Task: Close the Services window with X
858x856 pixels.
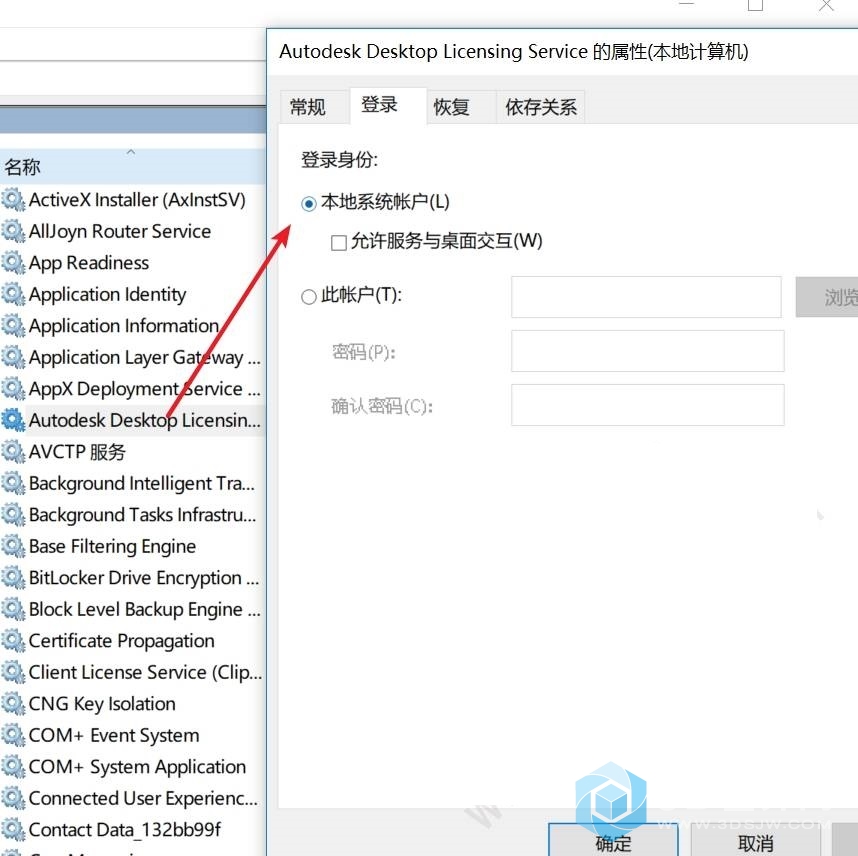Action: point(826,5)
